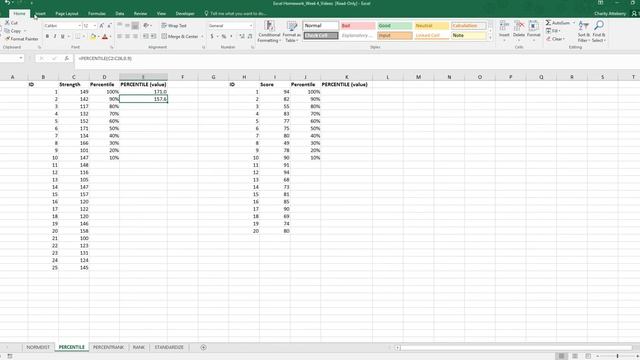This screenshot has width=640, height=360.
Task: Click the Name Box
Action: 11,59
